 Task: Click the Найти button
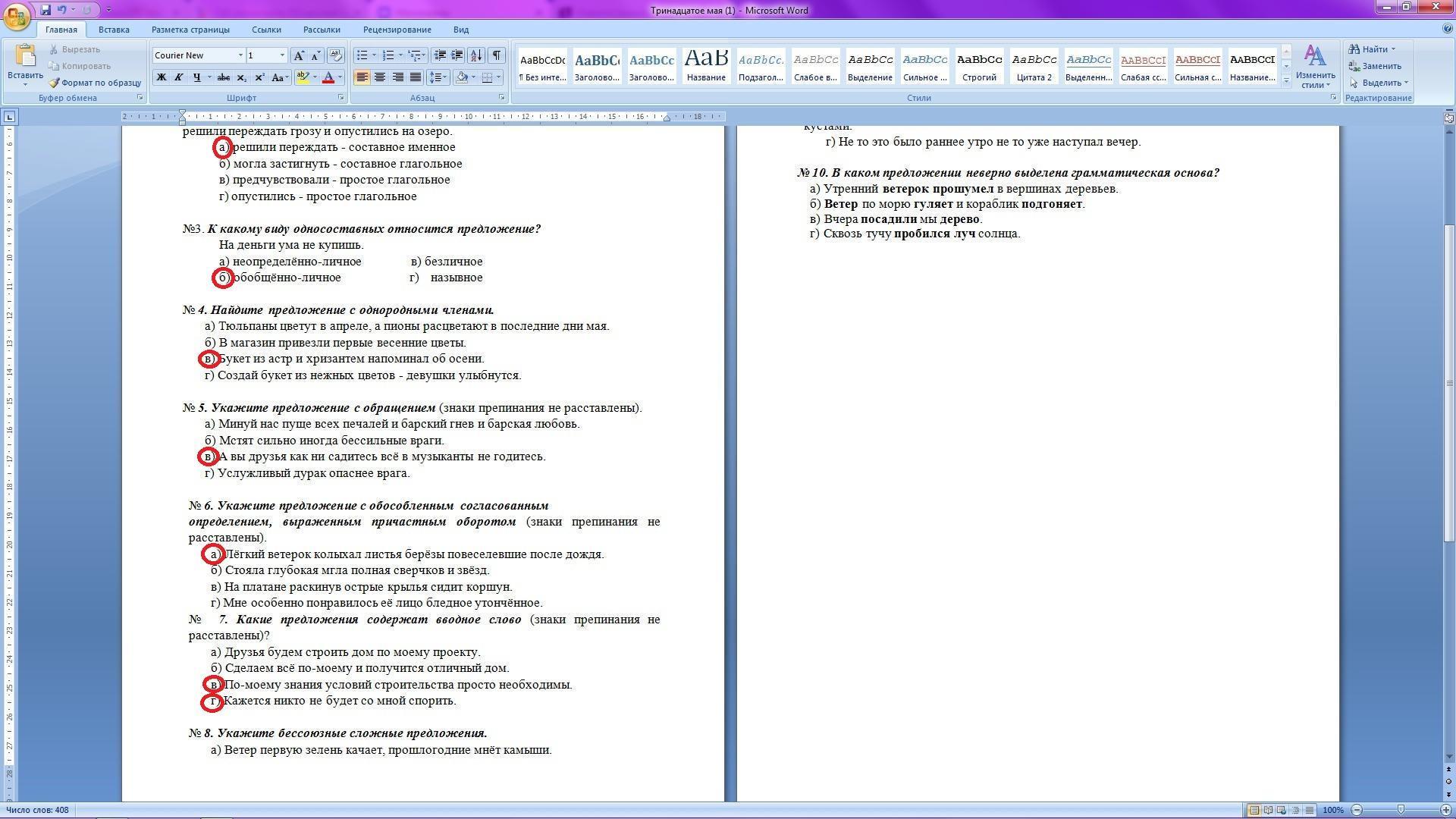(1373, 49)
